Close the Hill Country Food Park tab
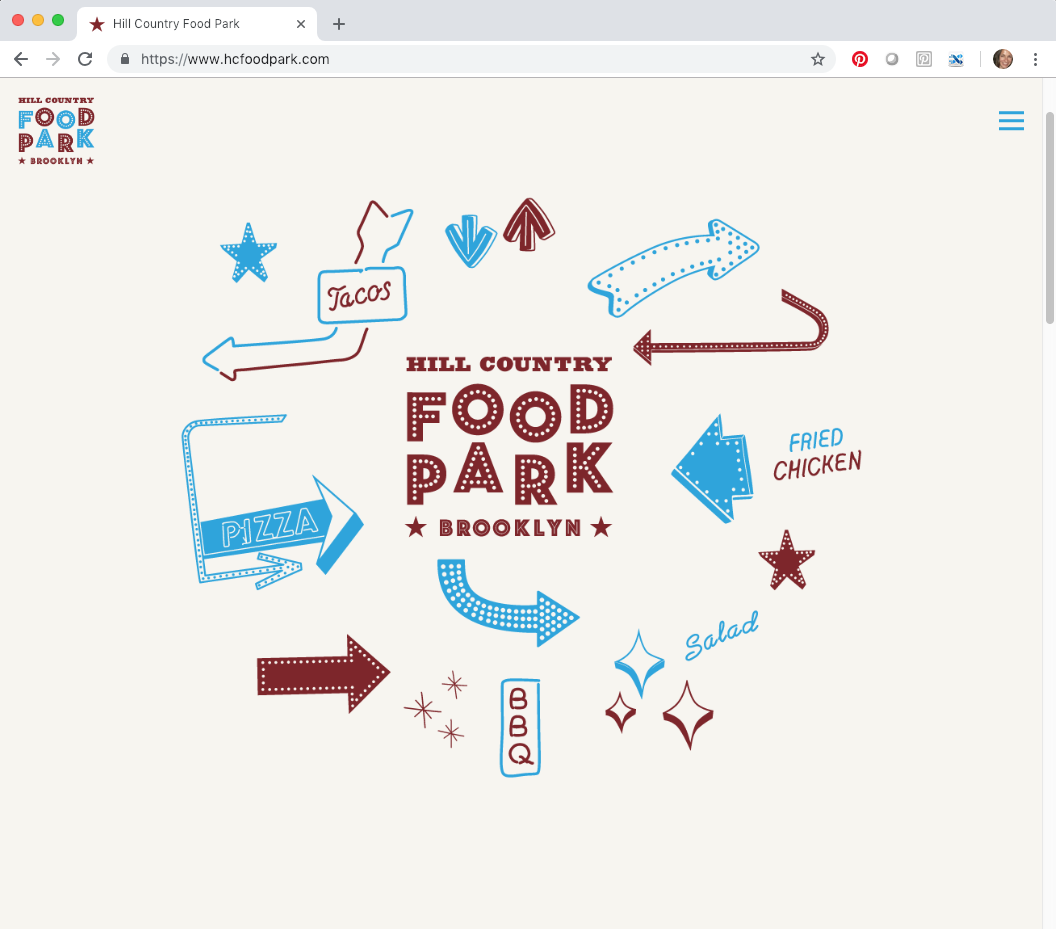 301,24
